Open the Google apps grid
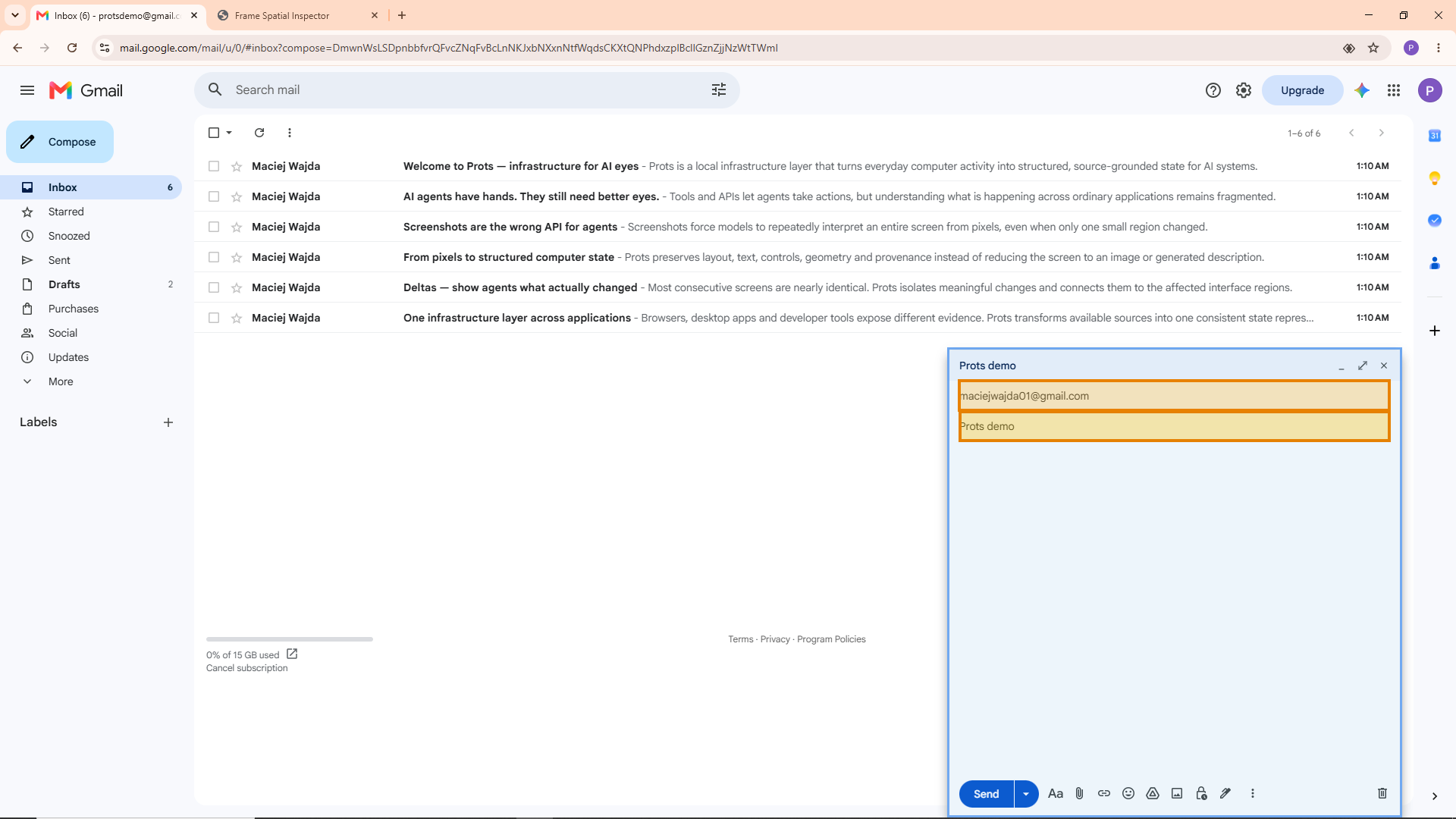 tap(1394, 90)
